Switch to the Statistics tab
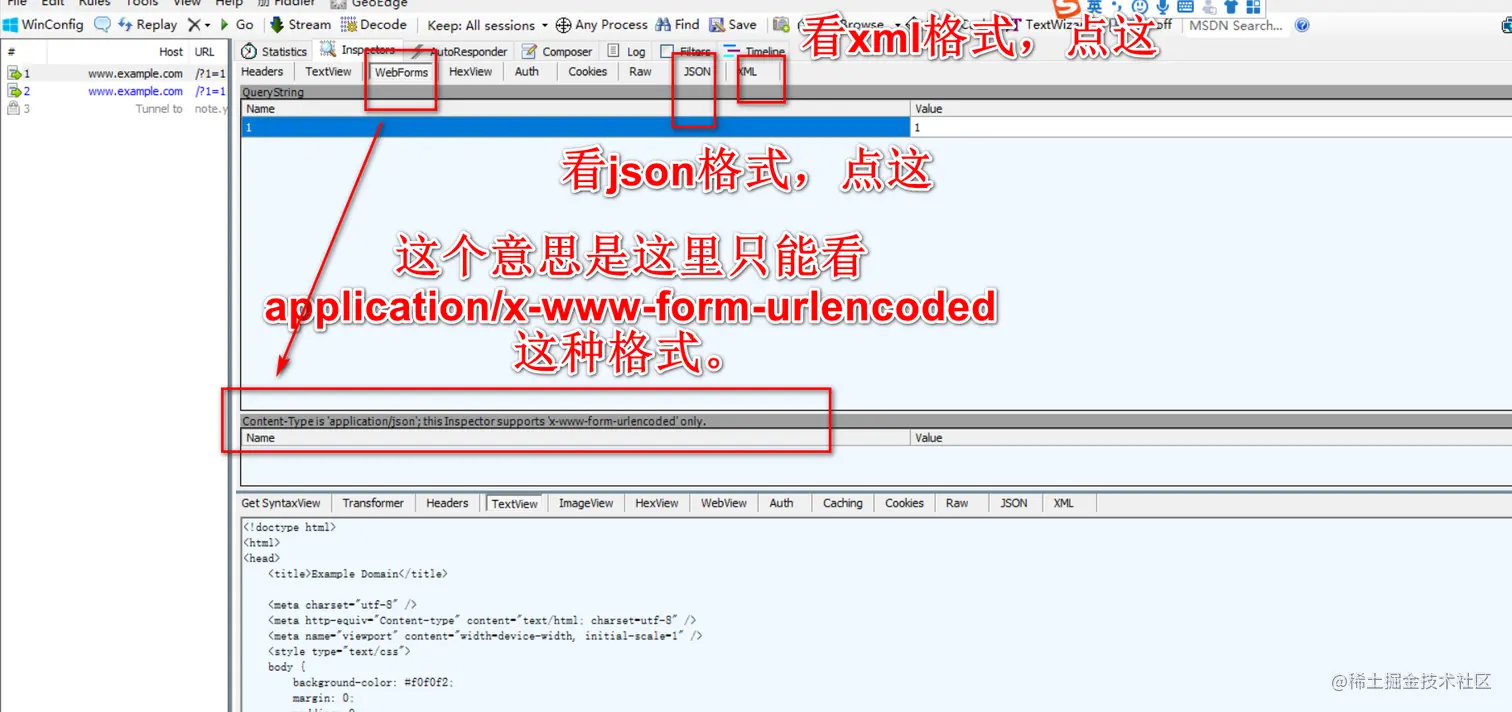1512x712 pixels. pos(274,51)
